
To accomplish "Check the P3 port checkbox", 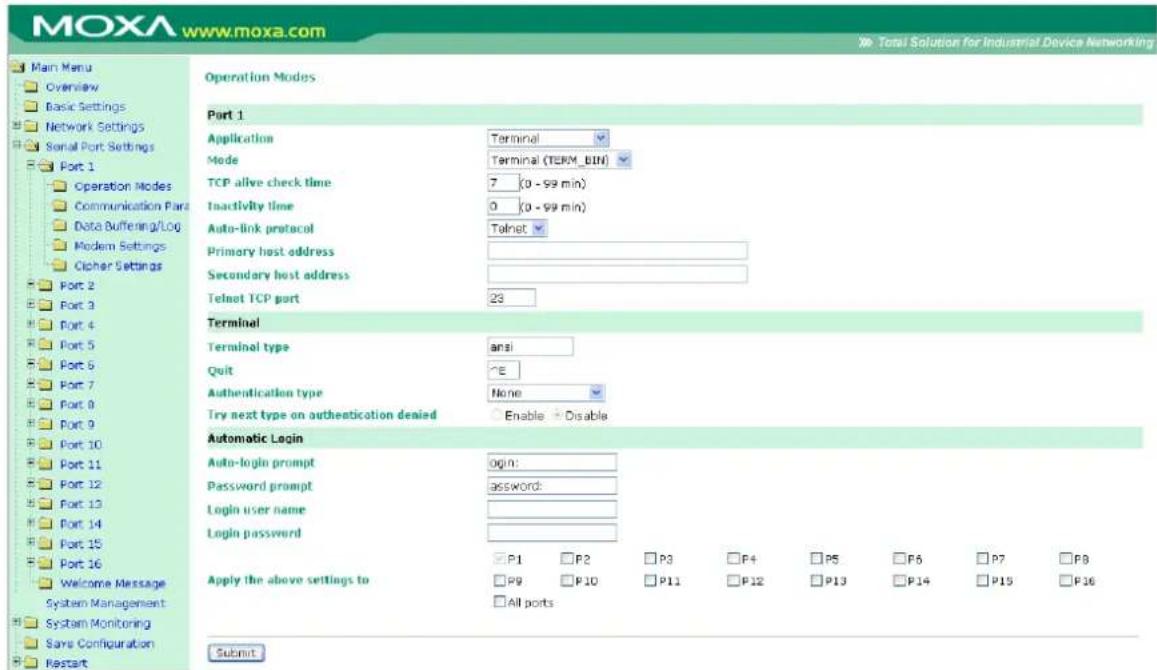I will coord(650,559).
